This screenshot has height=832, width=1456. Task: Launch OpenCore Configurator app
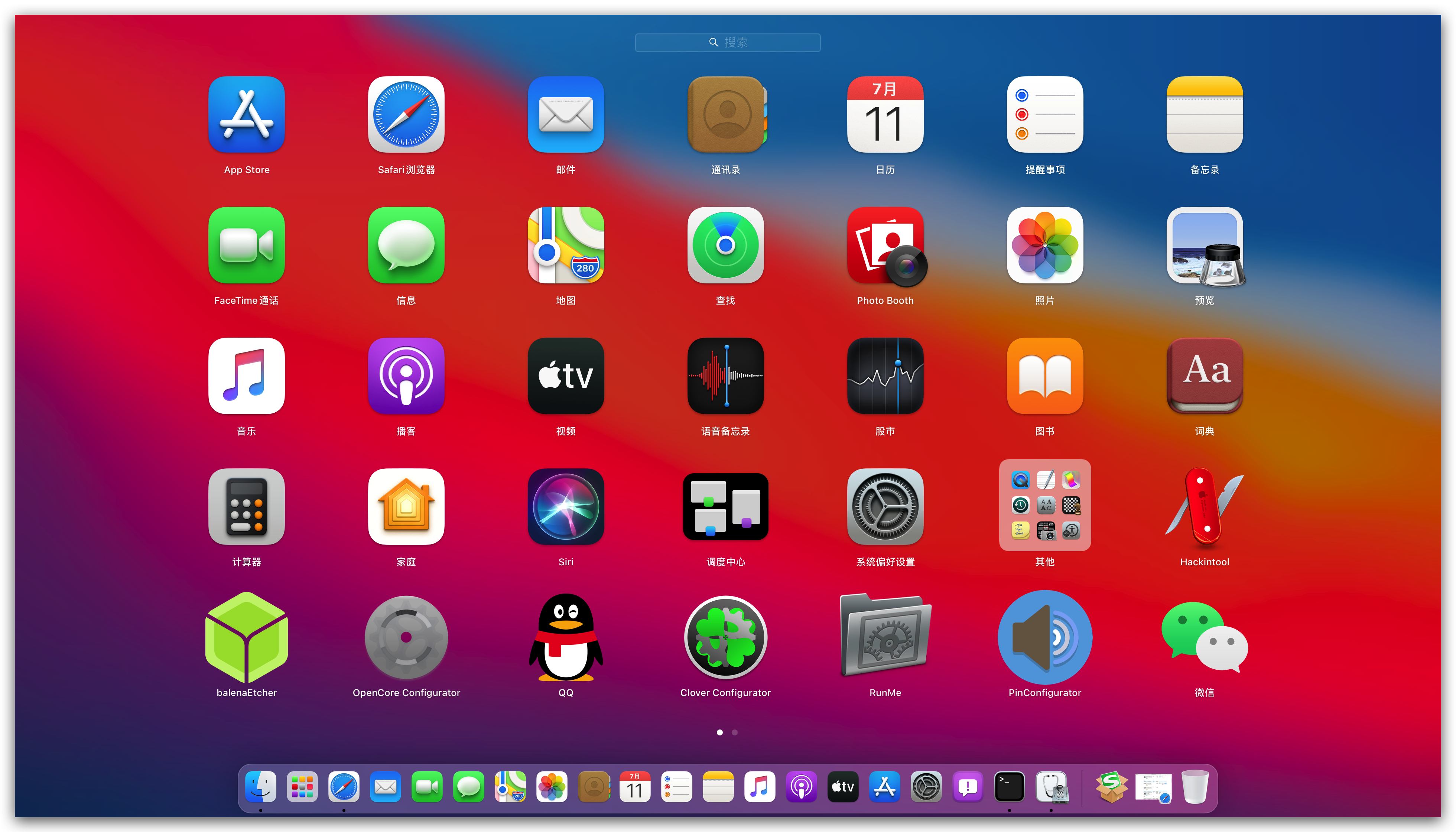[x=406, y=637]
